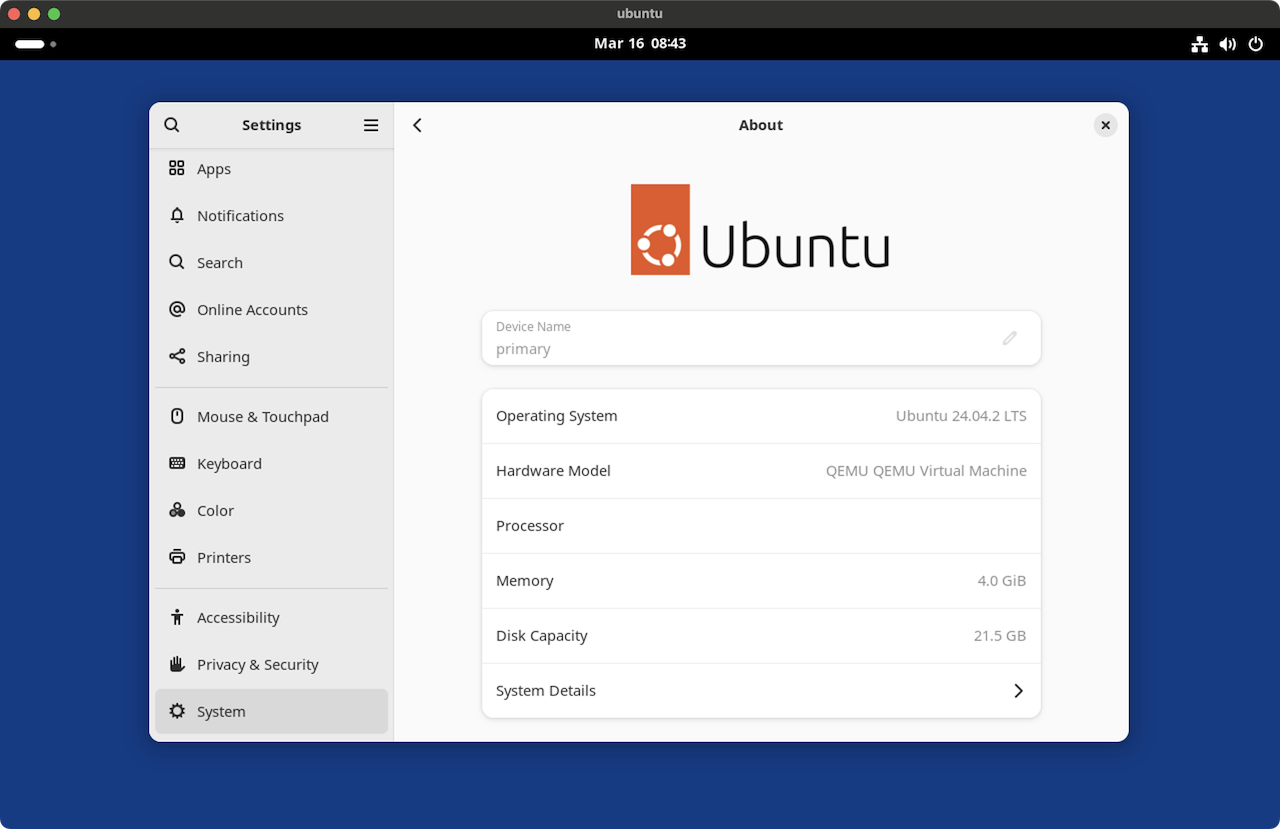Viewport: 1280px width, 829px height.
Task: Click the Mouse & Touchpad icon
Action: coord(177,416)
